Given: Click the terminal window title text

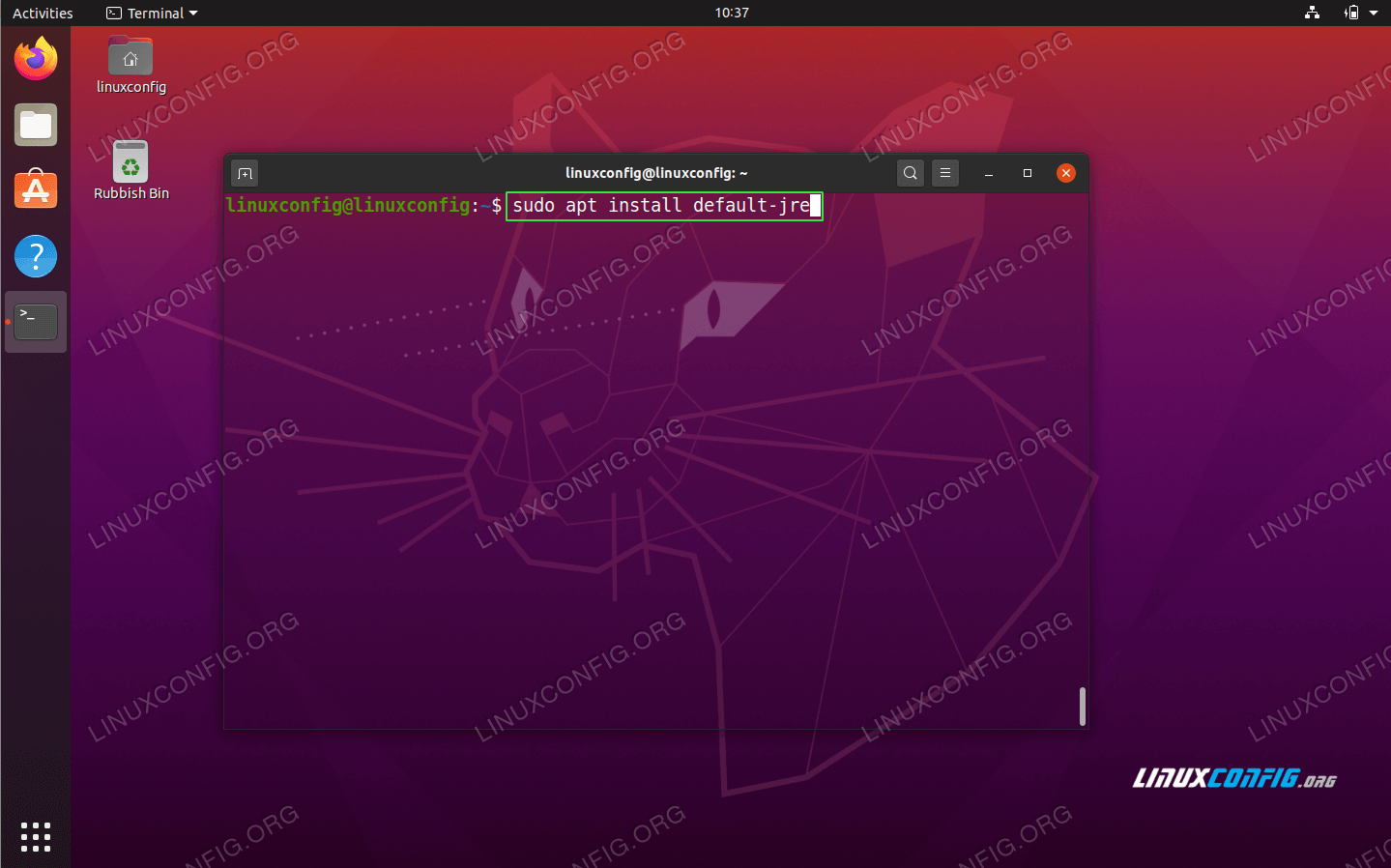Looking at the screenshot, I should point(656,173).
